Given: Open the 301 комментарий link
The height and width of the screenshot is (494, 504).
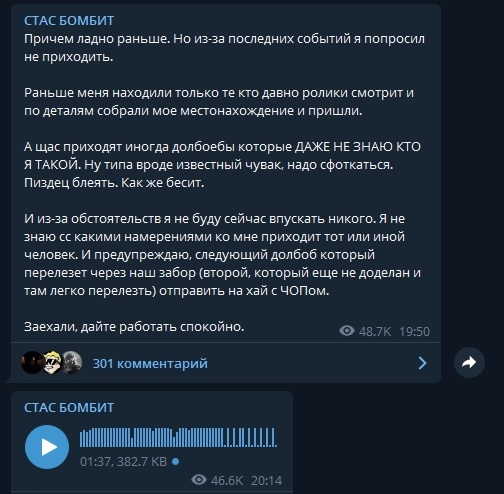Looking at the screenshot, I should tap(150, 363).
